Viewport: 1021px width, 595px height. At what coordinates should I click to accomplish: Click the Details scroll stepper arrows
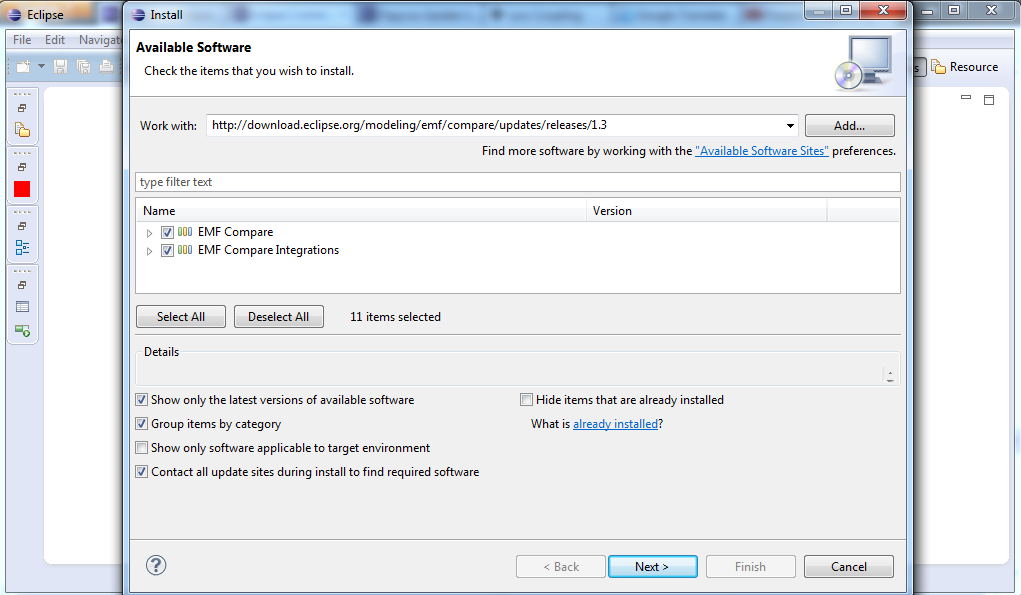890,376
